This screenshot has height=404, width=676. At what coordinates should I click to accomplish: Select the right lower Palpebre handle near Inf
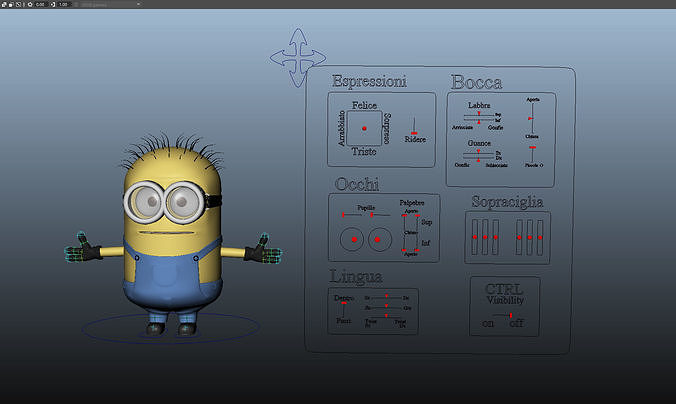(417, 250)
